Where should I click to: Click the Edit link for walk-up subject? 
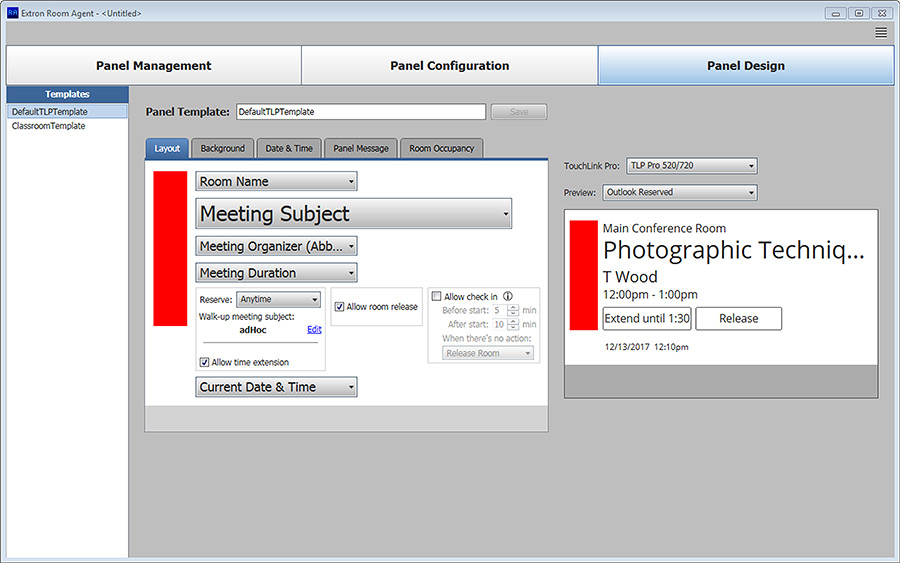314,329
